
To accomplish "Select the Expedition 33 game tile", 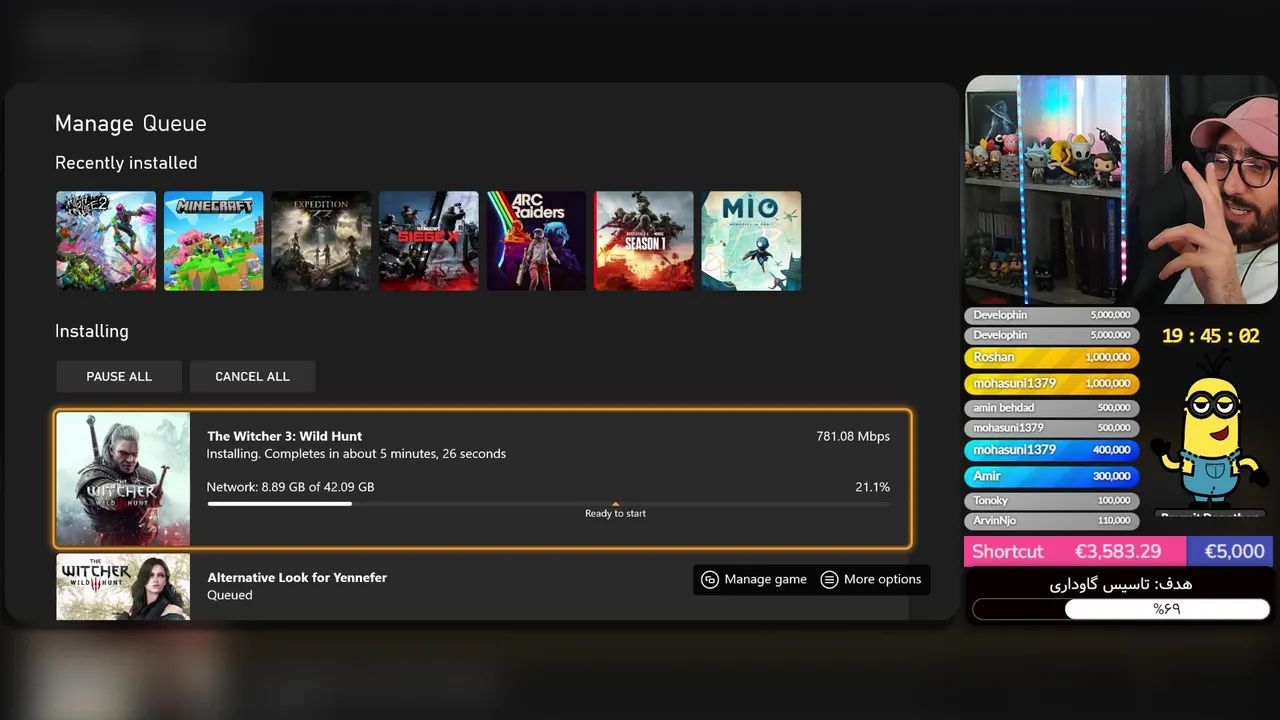I will 321,241.
